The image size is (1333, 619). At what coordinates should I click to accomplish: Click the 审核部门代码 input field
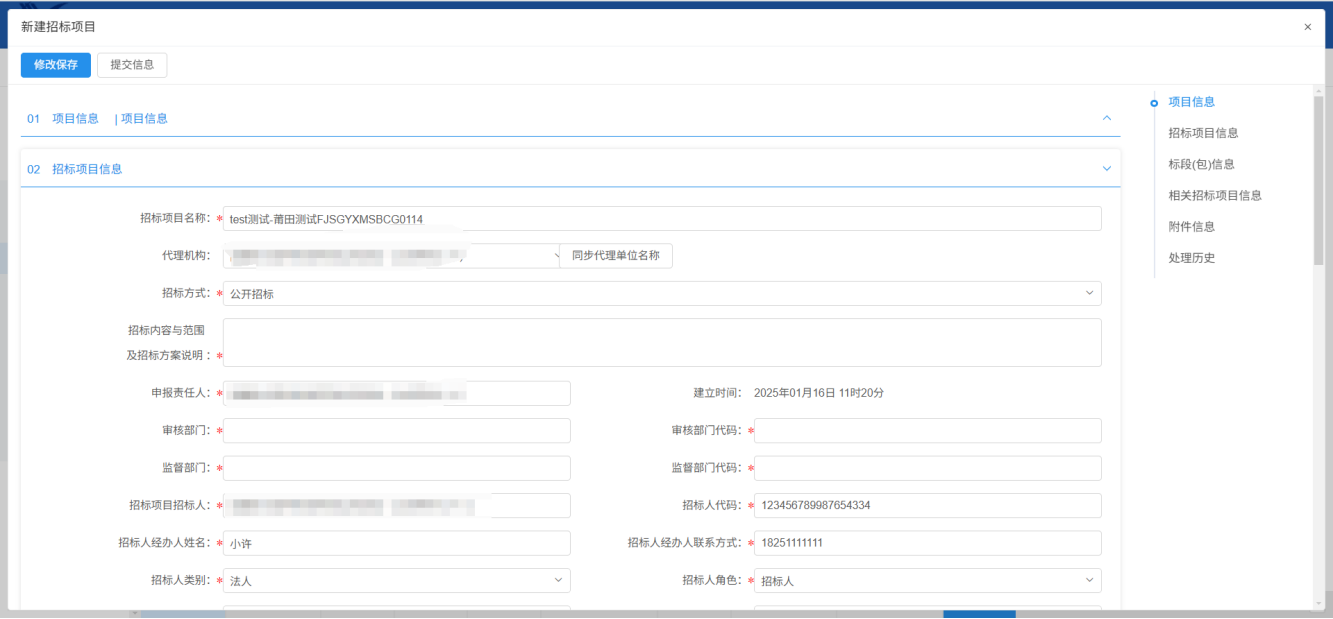pyautogui.click(x=927, y=431)
